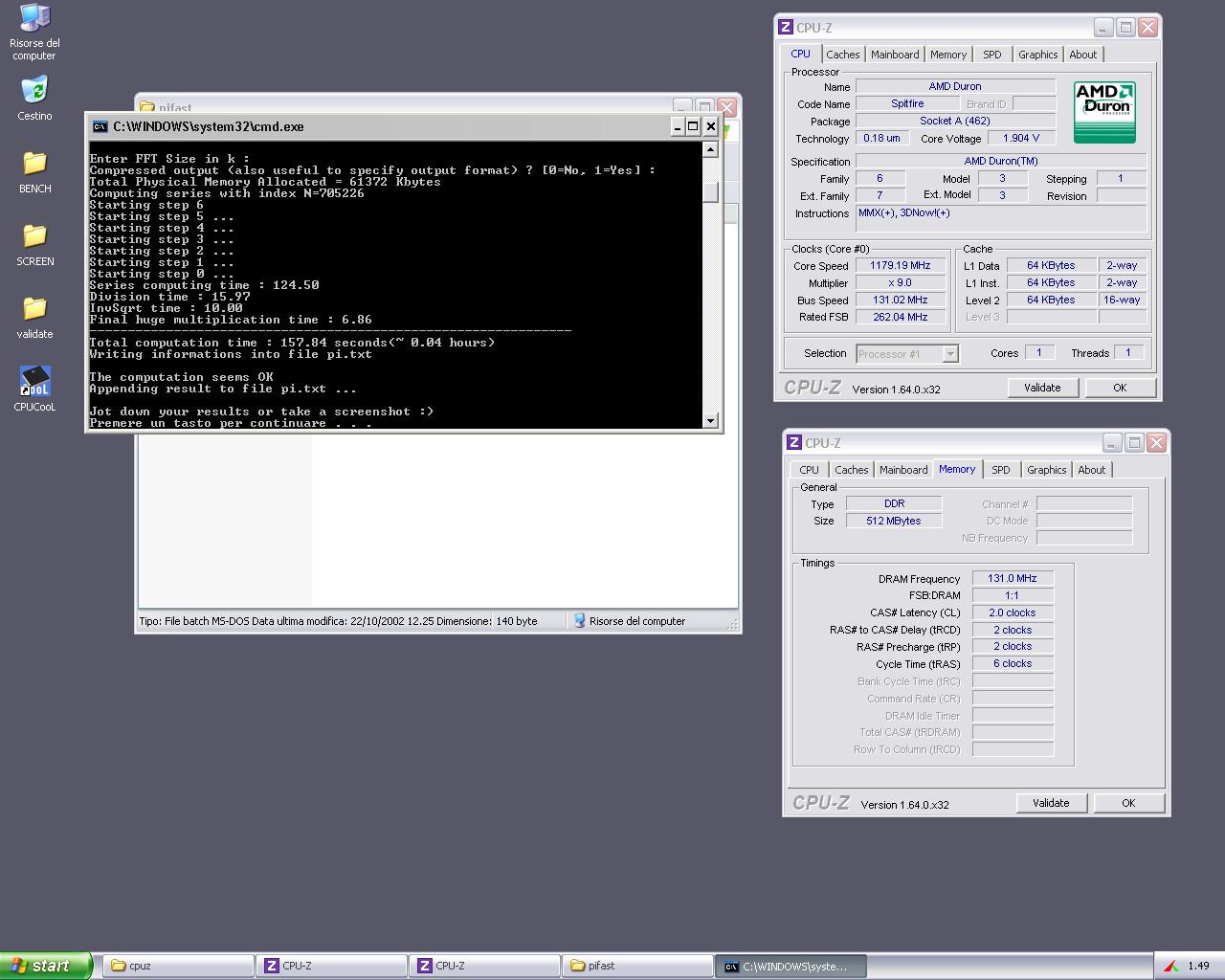
Task: Click the Core Speed 1179.19 MHz value
Action: [900, 266]
